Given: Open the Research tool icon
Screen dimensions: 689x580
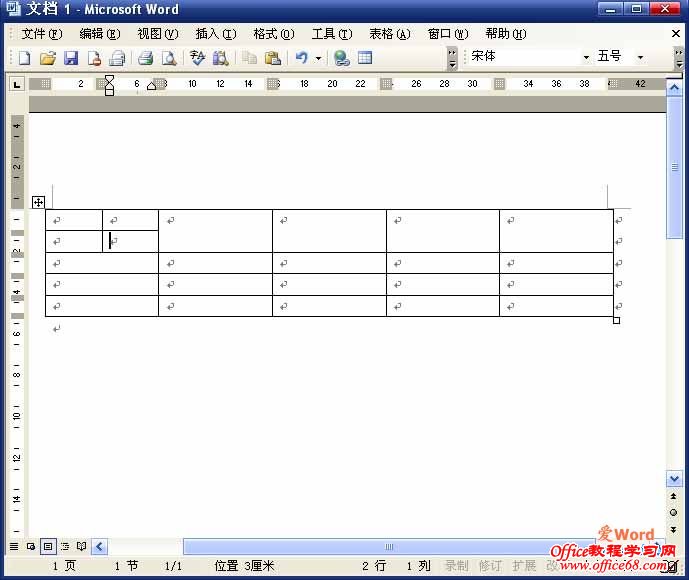Looking at the screenshot, I should 221,58.
